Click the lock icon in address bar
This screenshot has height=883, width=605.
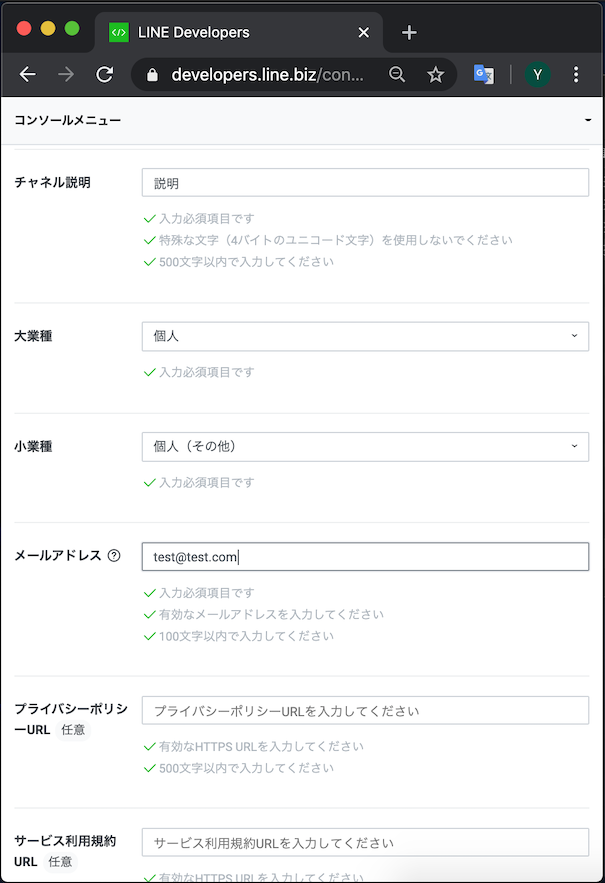click(x=152, y=75)
